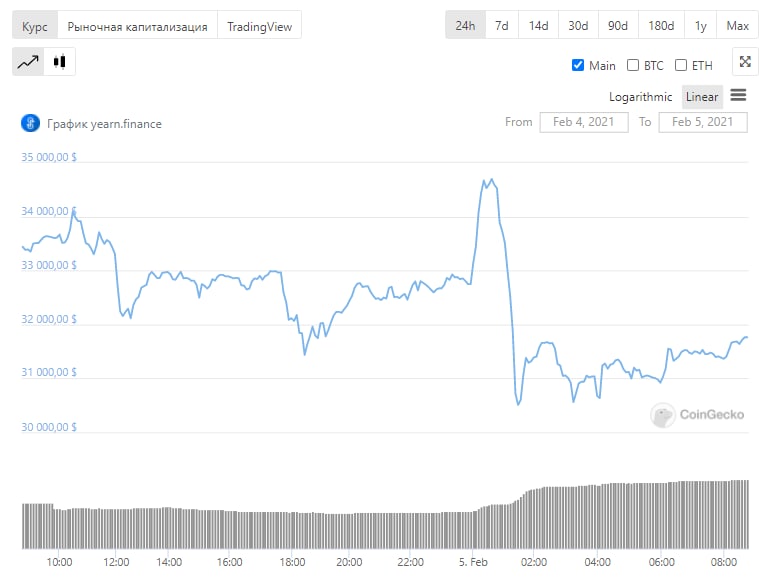Click the To date field Feb 5, 2021
The image size is (760, 588).
pos(702,122)
